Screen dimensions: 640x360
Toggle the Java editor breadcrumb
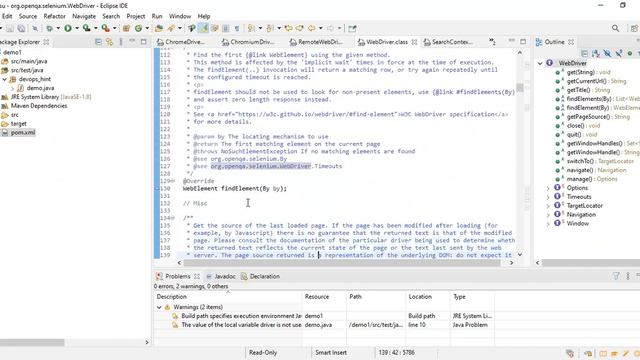(x=192, y=28)
